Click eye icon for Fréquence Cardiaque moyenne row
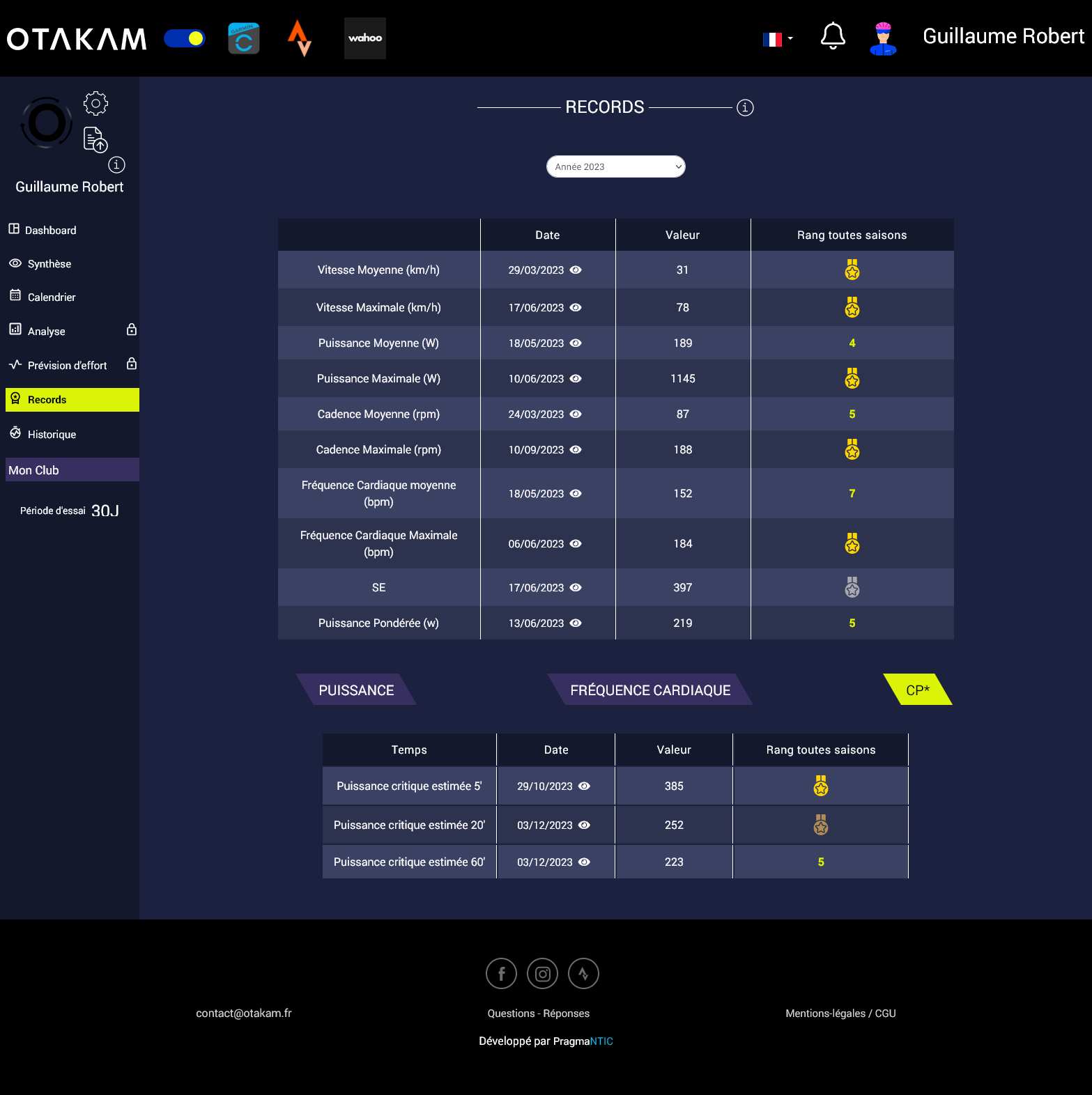Screen dimensions: 1092x1095 point(576,493)
